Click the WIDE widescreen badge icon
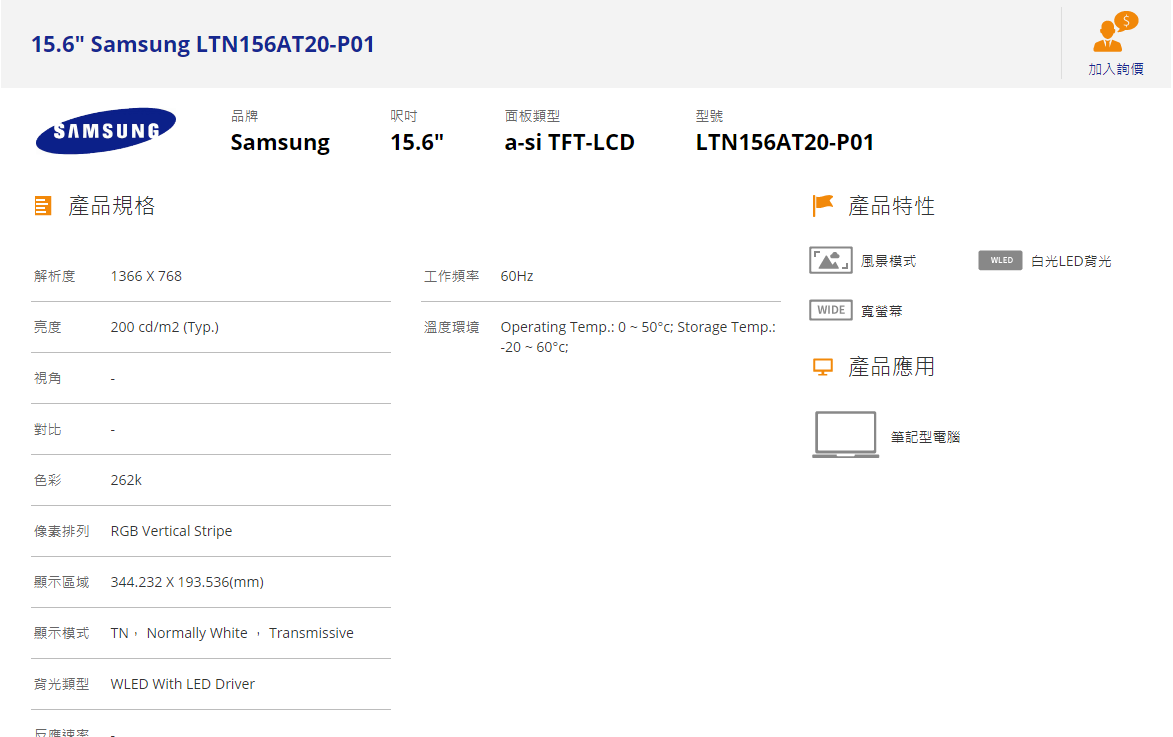The width and height of the screenshot is (1173, 737). pos(830,310)
